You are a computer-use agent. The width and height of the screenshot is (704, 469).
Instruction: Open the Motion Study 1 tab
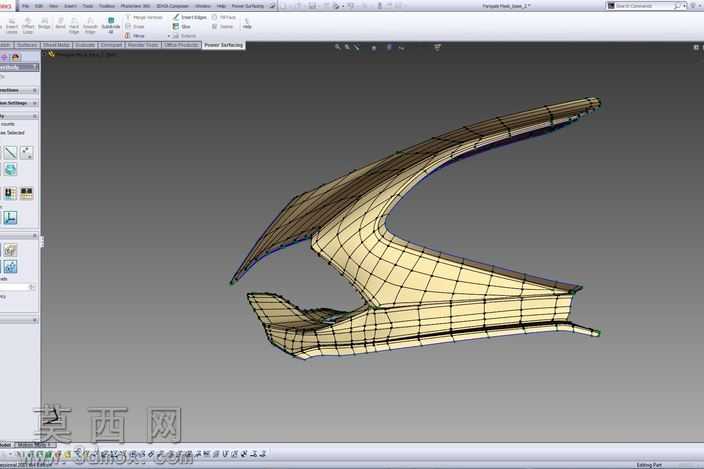click(x=34, y=445)
